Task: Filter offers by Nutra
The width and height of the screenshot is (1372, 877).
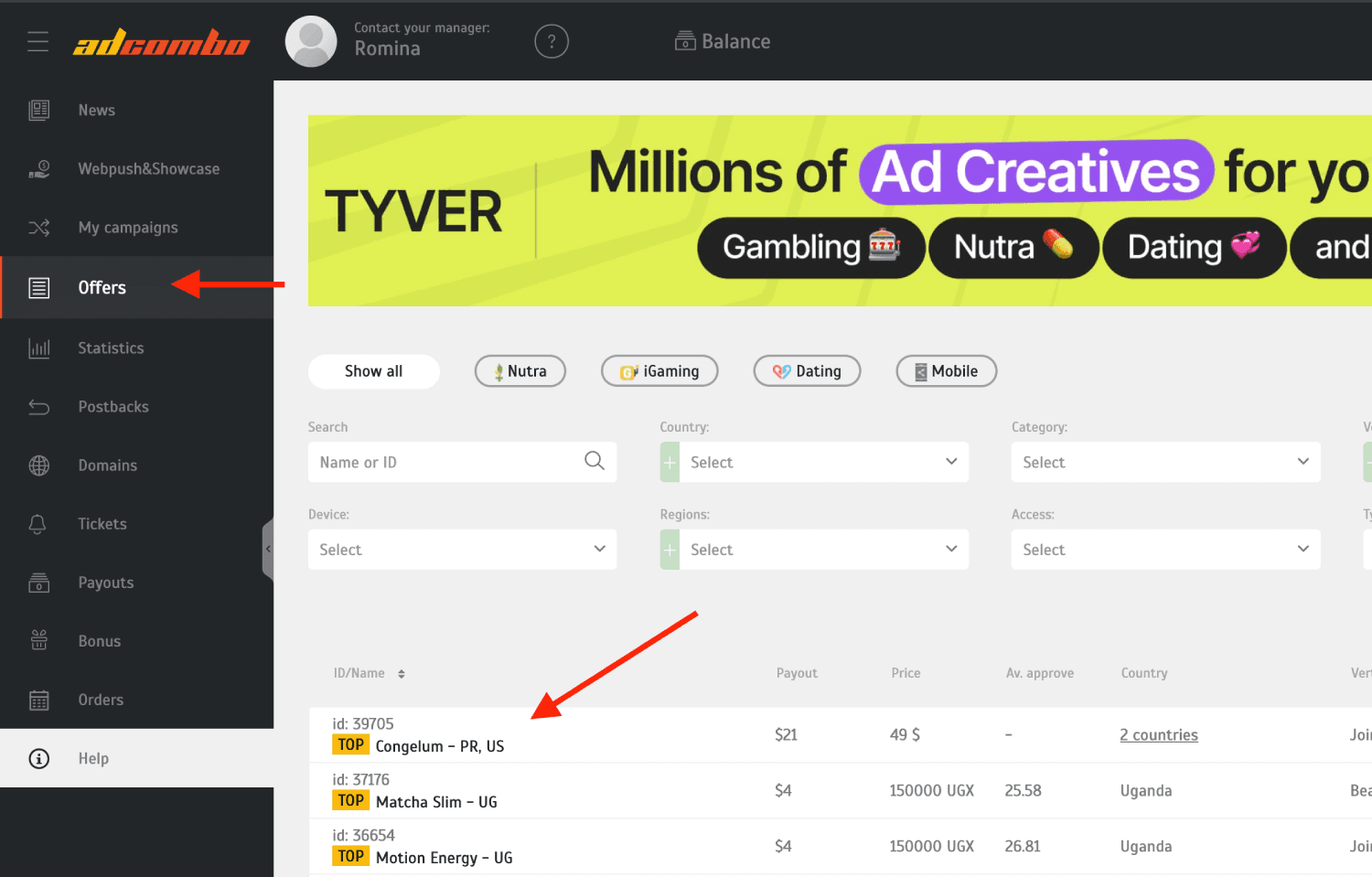Action: point(520,371)
